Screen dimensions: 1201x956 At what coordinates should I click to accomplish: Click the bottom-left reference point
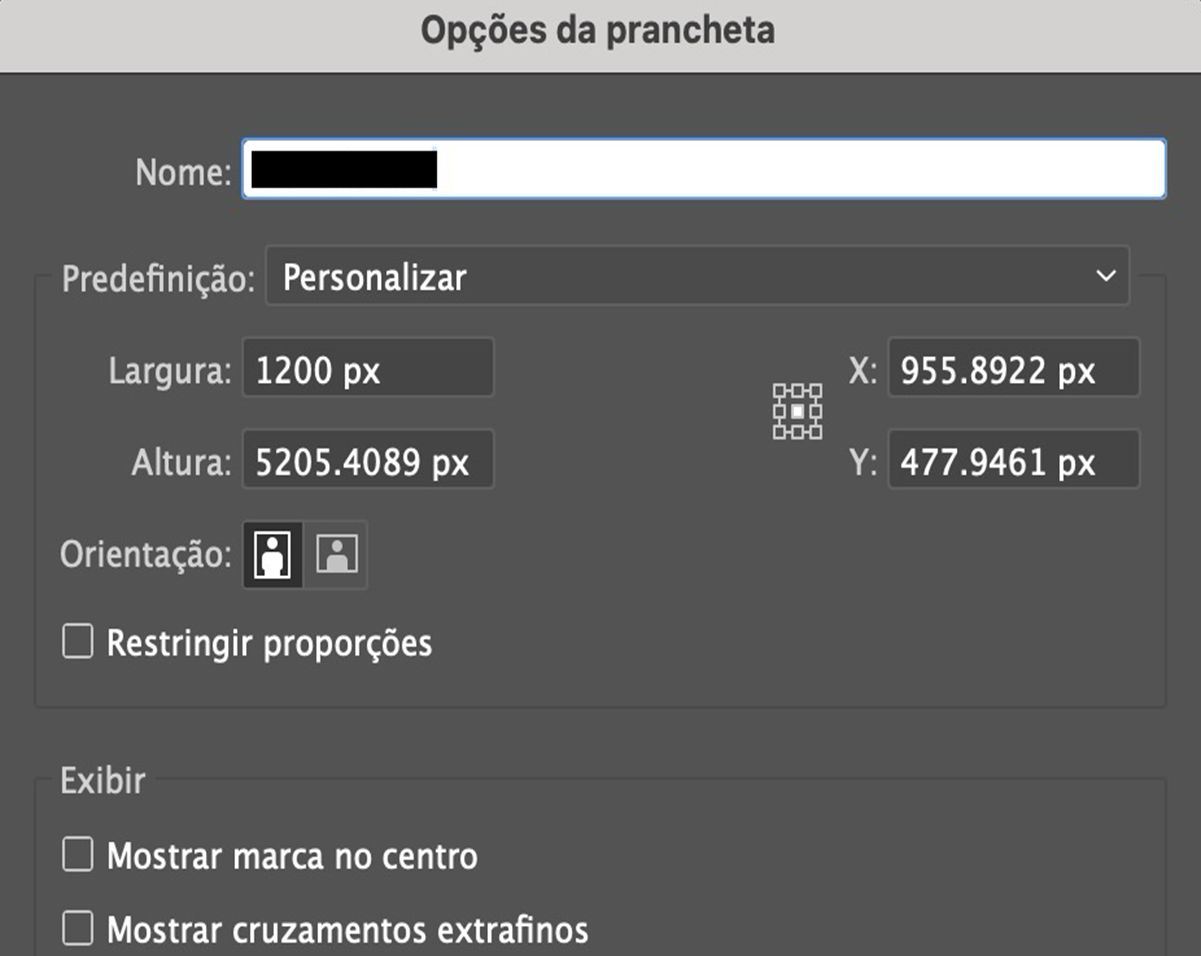coord(778,432)
